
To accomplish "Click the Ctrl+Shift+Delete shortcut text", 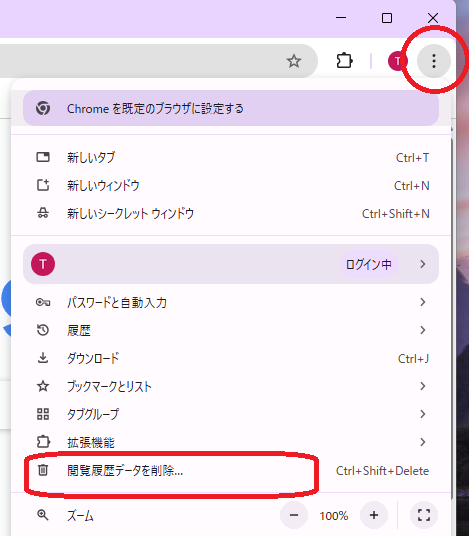I will (382, 471).
